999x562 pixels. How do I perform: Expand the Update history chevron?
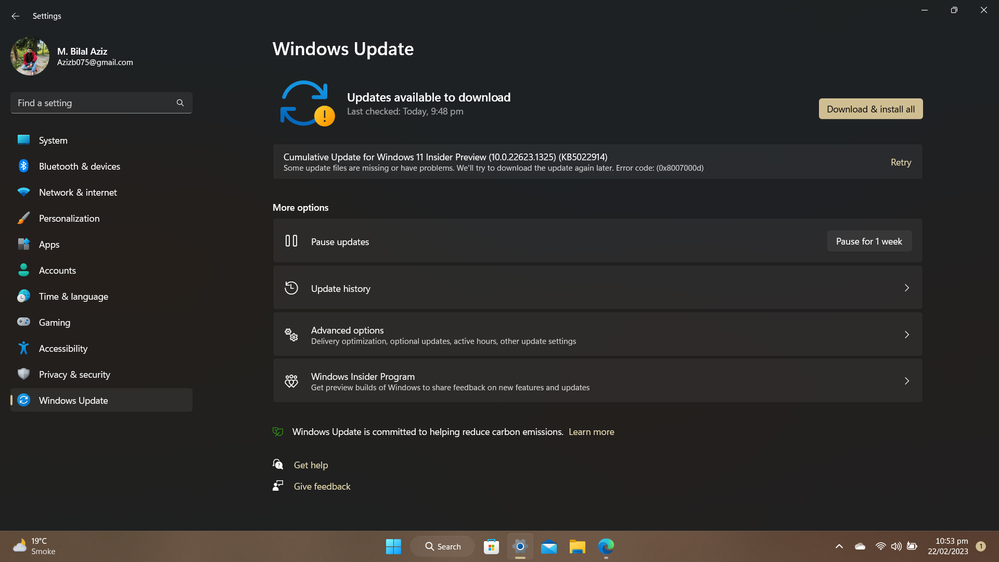pyautogui.click(x=907, y=288)
